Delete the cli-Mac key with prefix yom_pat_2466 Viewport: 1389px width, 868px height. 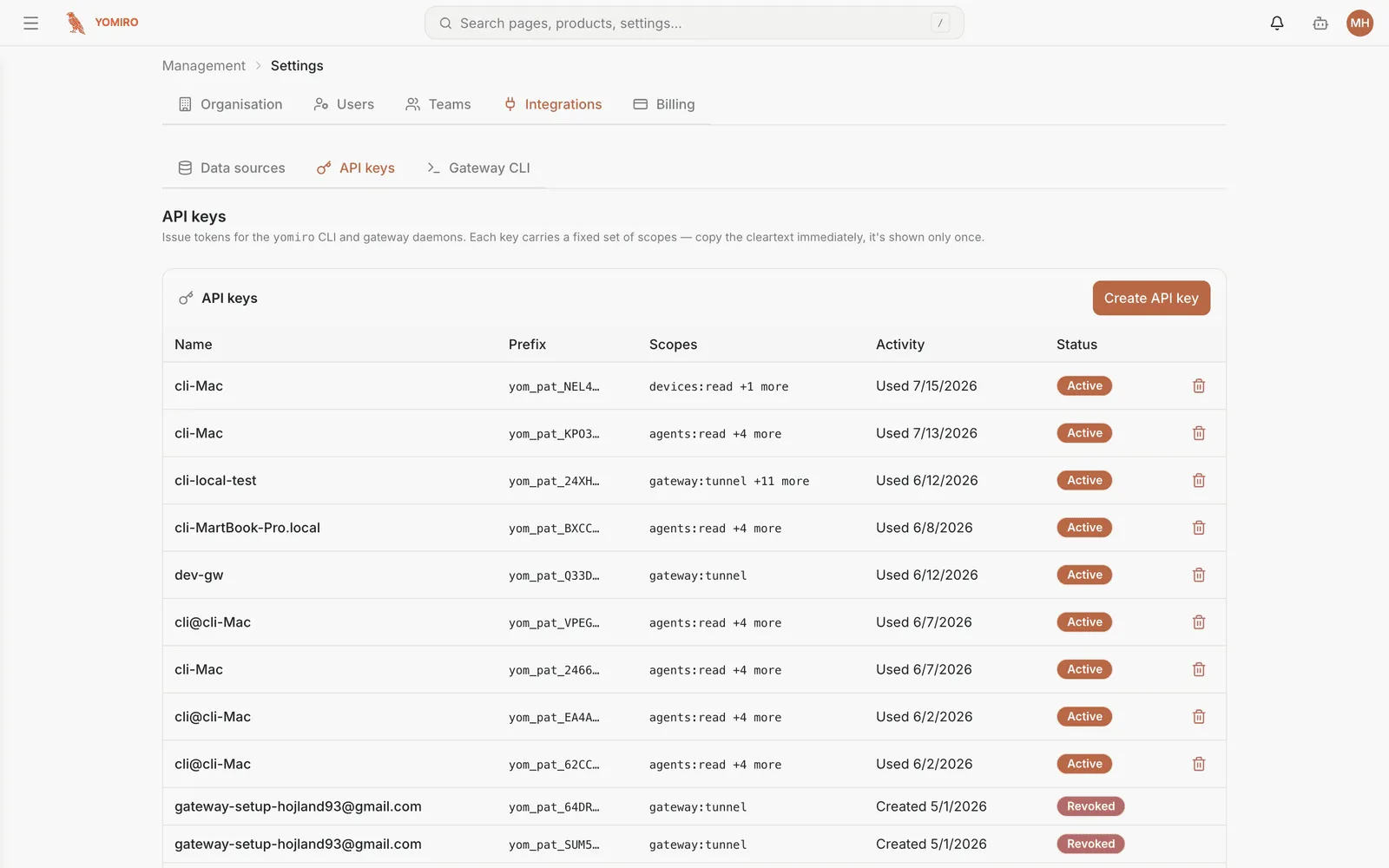point(1199,670)
